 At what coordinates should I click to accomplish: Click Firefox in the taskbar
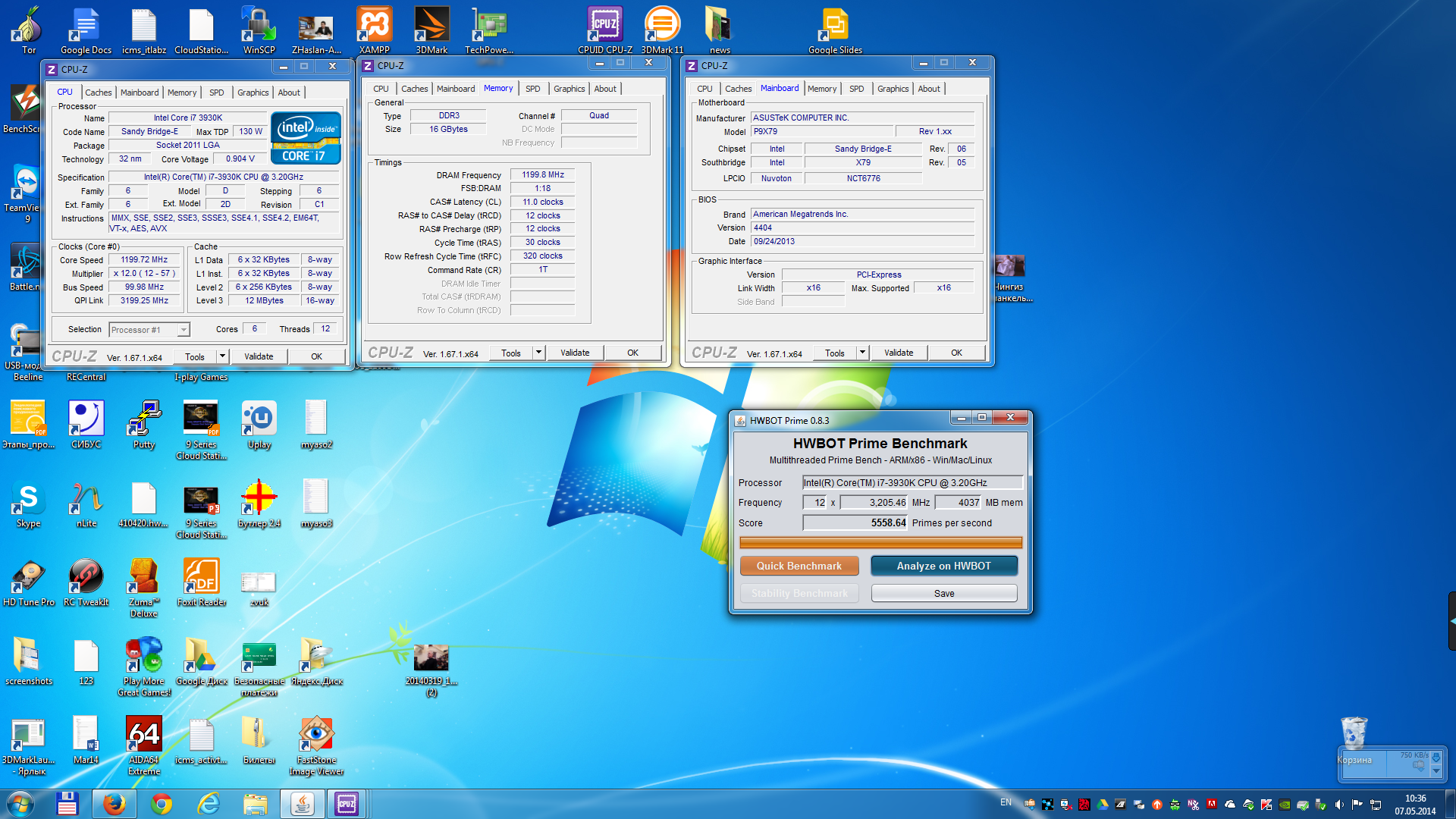point(115,804)
